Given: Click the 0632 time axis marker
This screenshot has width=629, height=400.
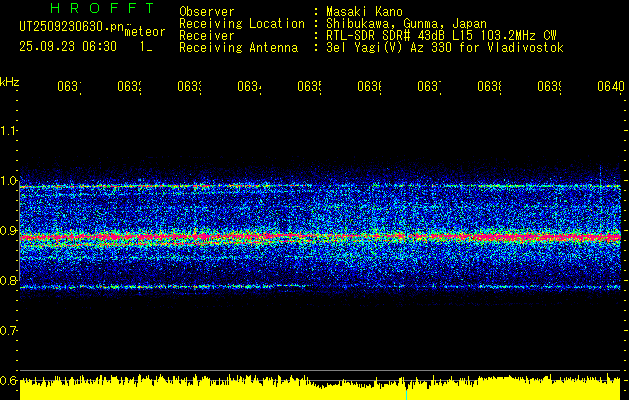Looking at the screenshot, I should click(129, 87).
